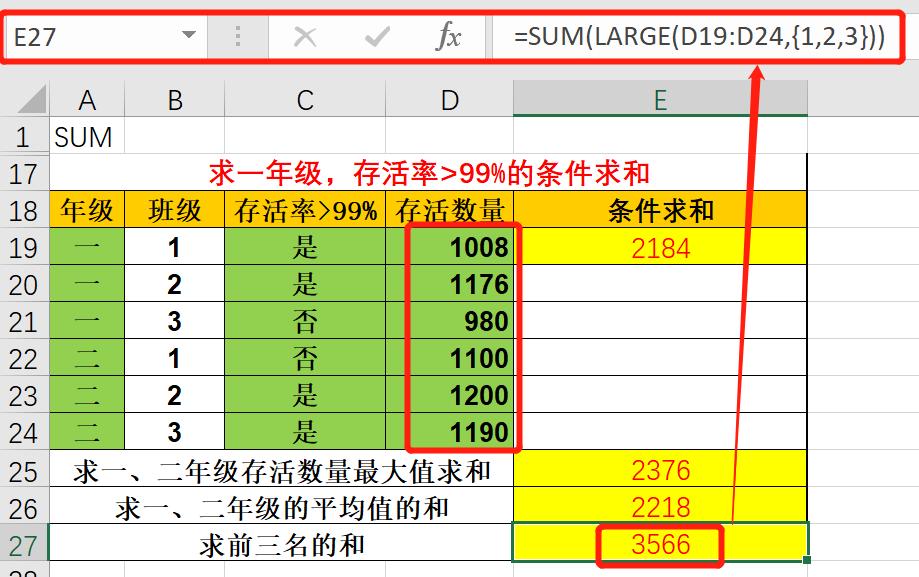Select column E header

coord(661,100)
